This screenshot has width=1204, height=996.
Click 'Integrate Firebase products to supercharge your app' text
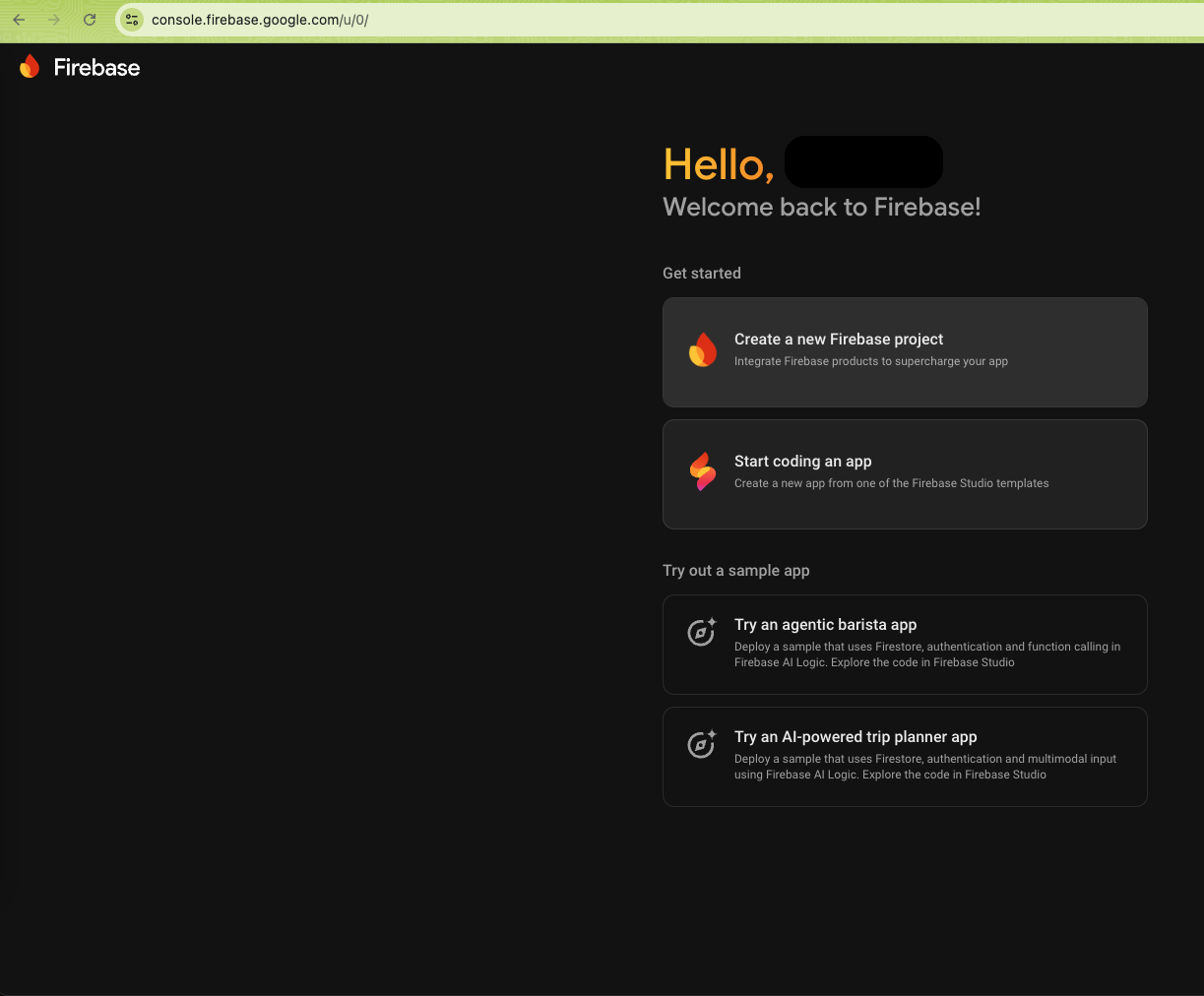(871, 361)
